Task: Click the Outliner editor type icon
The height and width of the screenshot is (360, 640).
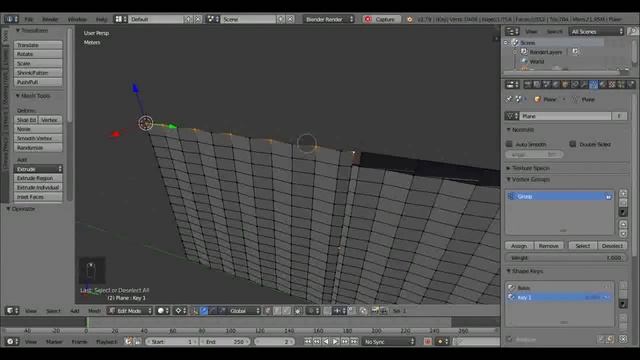Action: (x=512, y=31)
